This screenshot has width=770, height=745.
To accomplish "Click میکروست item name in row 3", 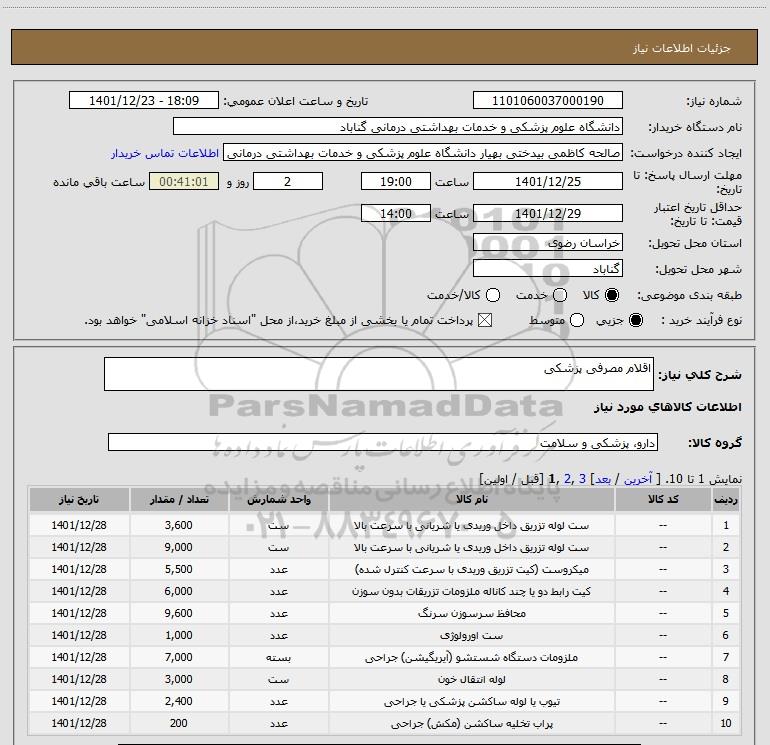I will tap(471, 569).
